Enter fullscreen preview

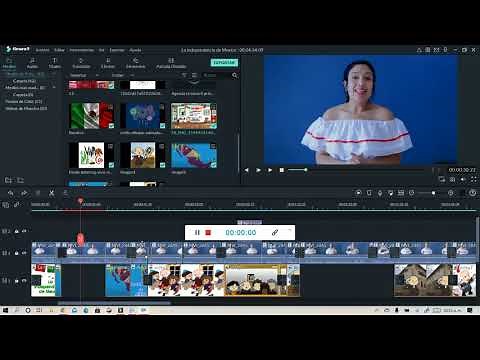click(x=474, y=179)
